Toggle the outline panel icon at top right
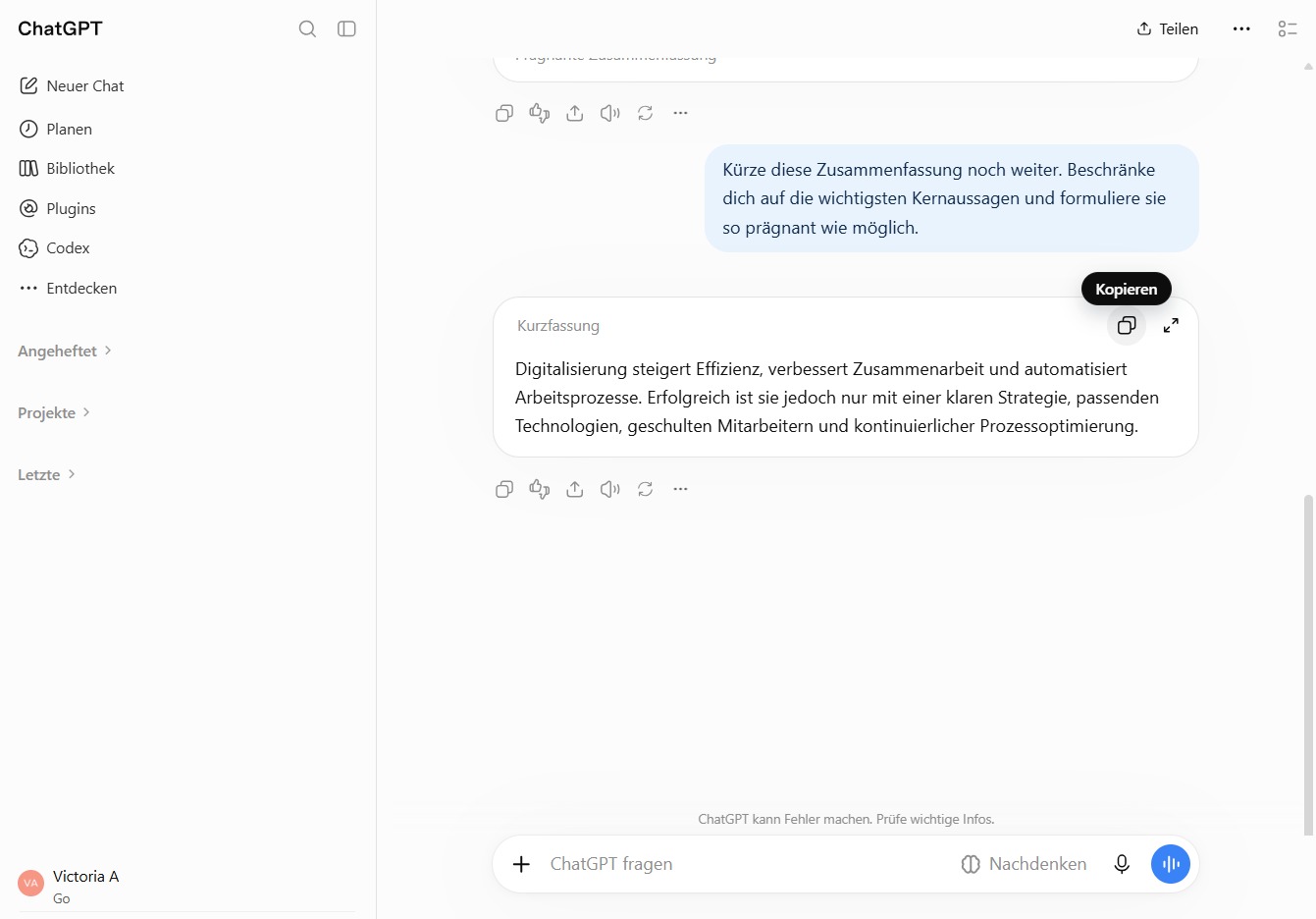The image size is (1316, 919). (x=1288, y=28)
